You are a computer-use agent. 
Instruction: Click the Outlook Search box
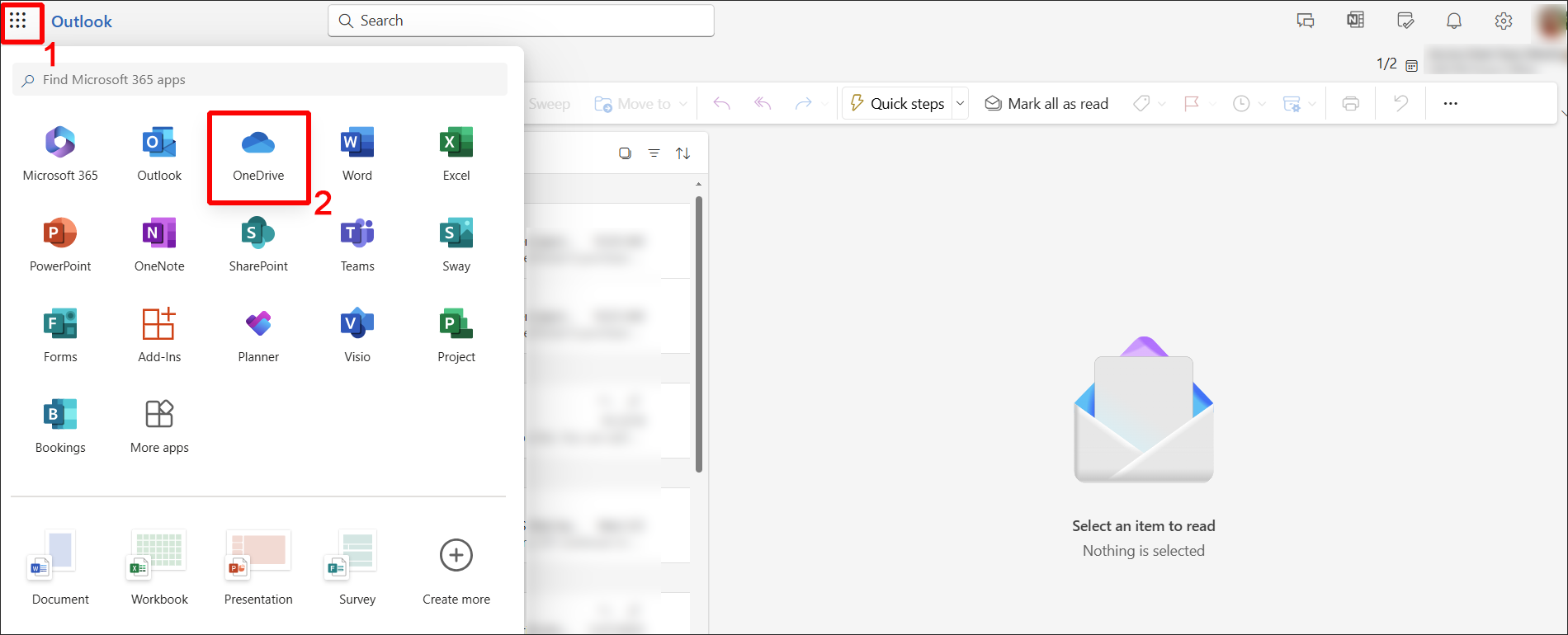521,21
